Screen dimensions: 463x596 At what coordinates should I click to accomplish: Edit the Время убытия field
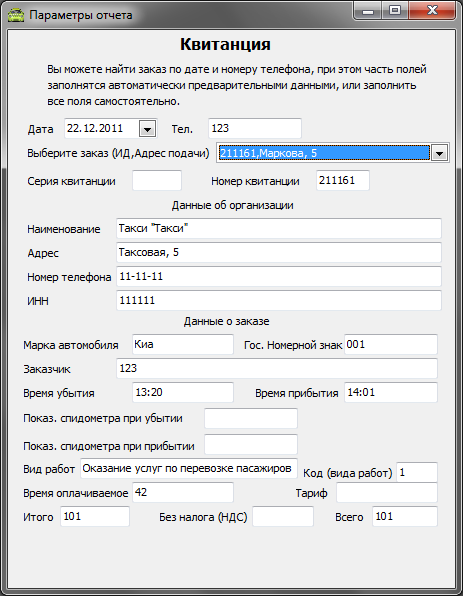pyautogui.click(x=182, y=392)
